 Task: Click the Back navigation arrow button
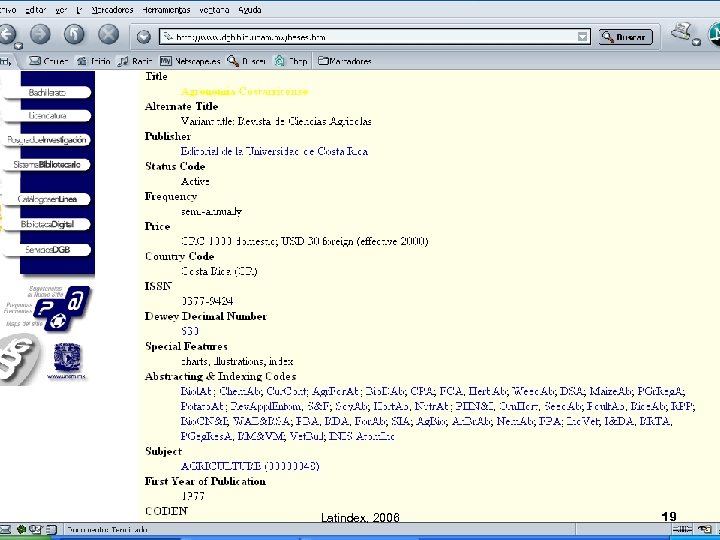click(6, 34)
